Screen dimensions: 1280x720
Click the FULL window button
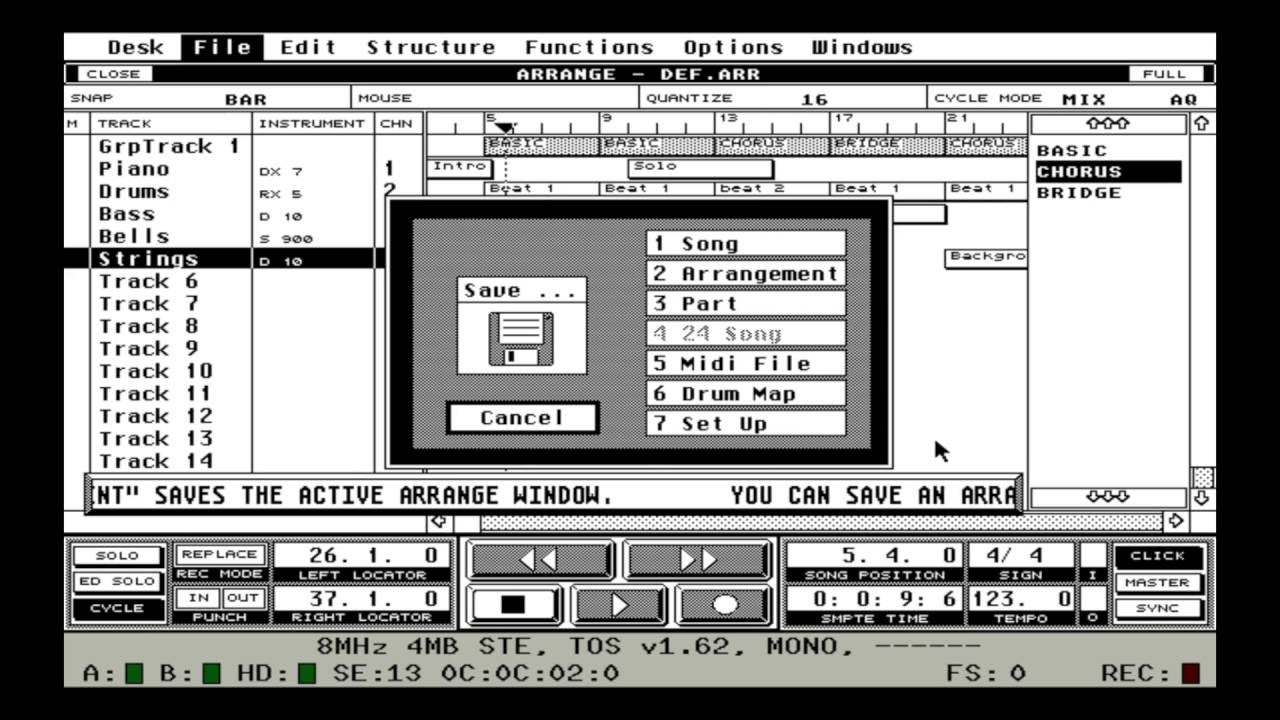coord(1164,73)
